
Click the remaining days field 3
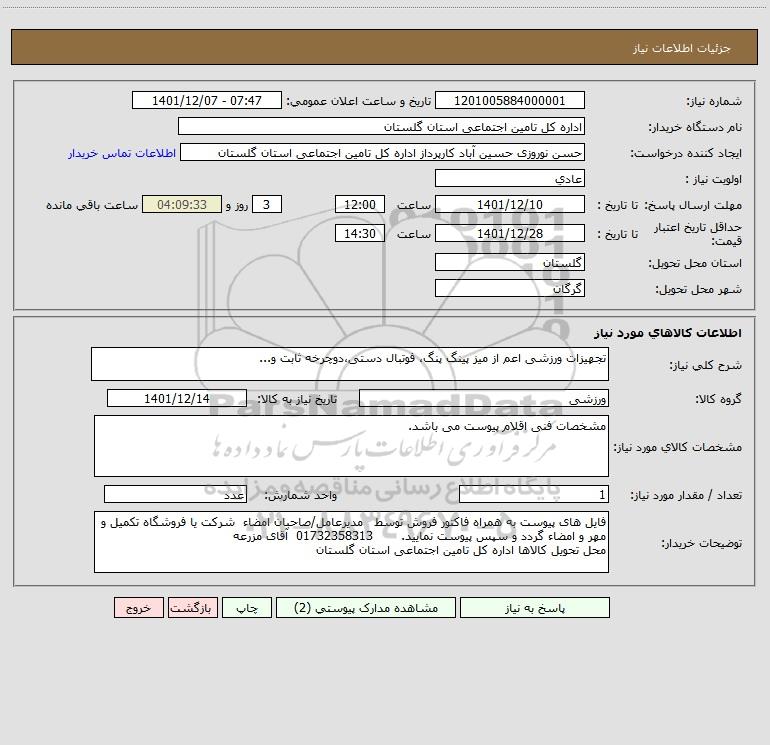tap(267, 204)
